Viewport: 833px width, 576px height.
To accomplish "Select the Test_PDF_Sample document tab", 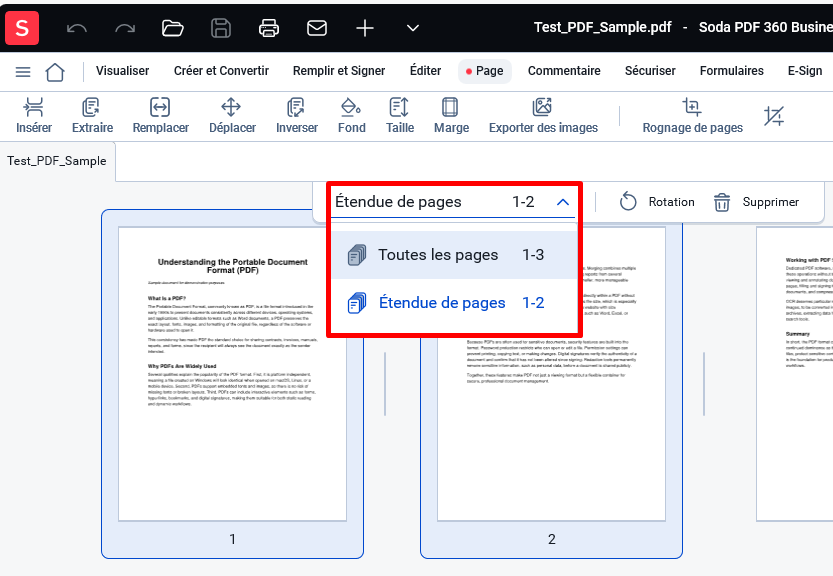I will (x=57, y=161).
